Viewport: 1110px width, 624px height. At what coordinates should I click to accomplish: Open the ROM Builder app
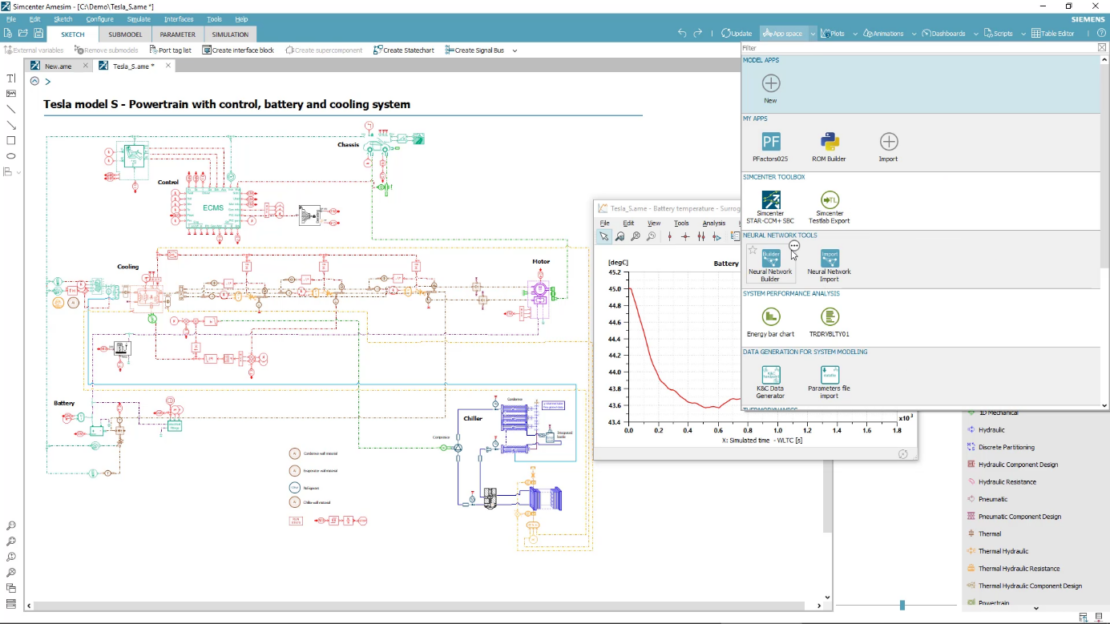829,141
